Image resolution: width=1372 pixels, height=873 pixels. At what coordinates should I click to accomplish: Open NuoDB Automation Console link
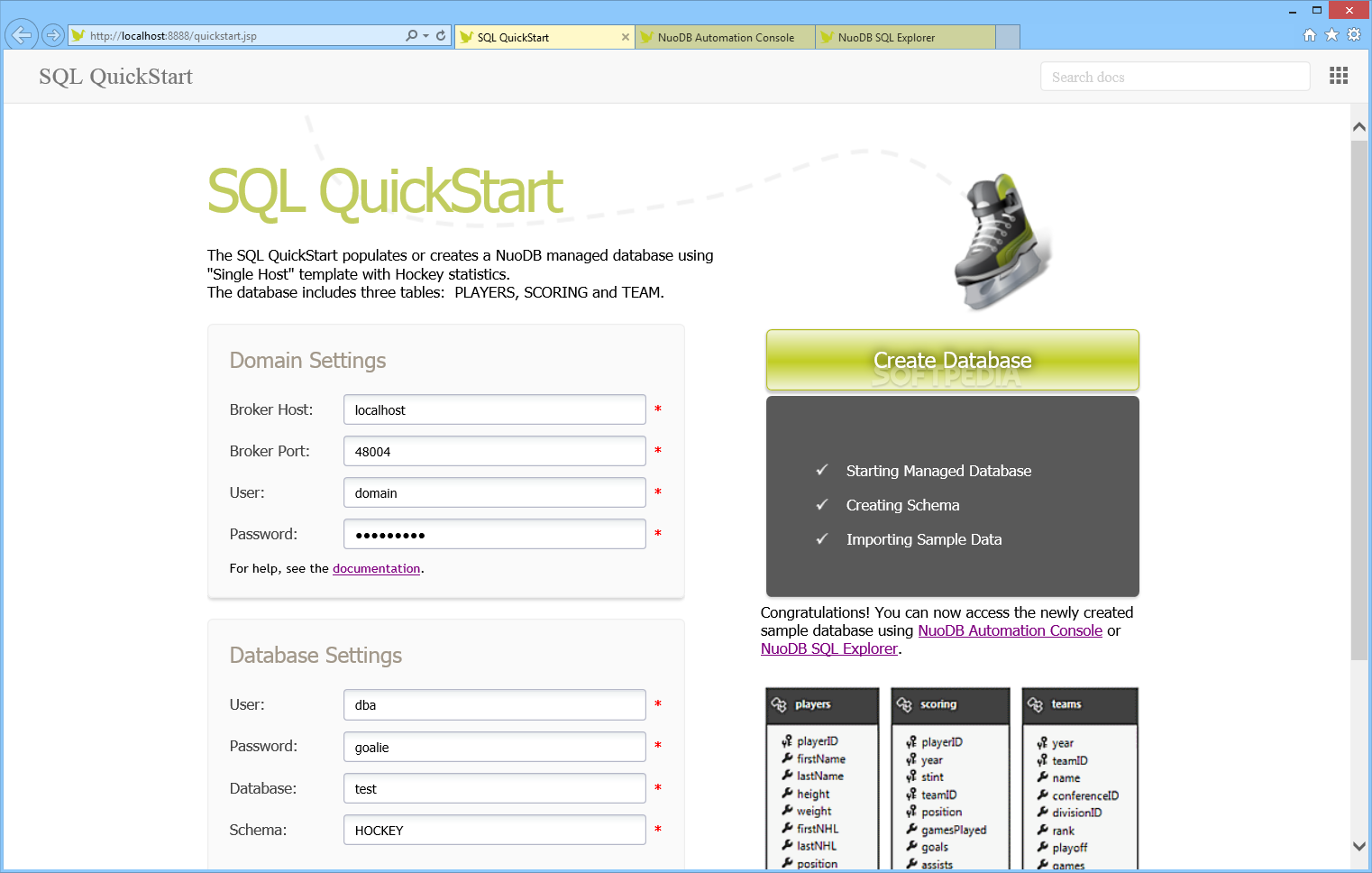[1010, 630]
